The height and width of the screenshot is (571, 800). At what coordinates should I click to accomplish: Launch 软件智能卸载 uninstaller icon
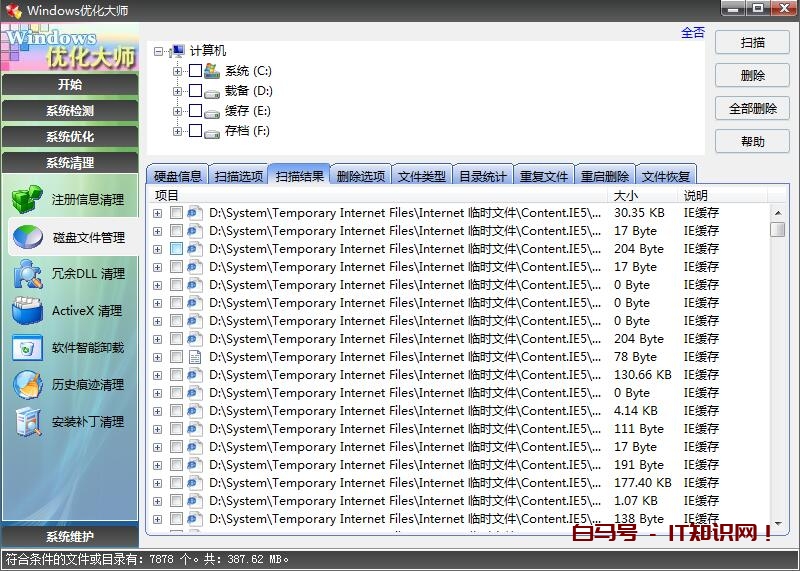[27, 348]
